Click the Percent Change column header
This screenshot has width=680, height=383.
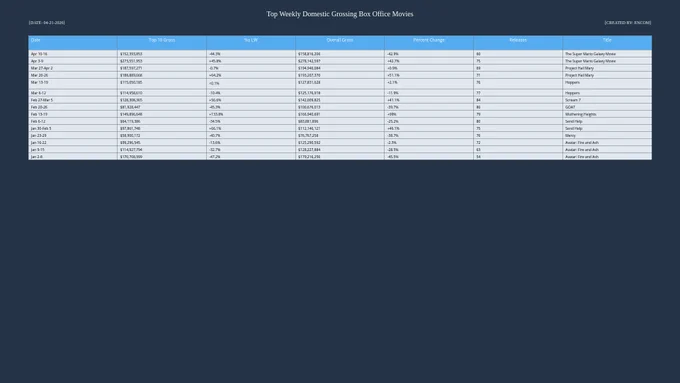429,43
